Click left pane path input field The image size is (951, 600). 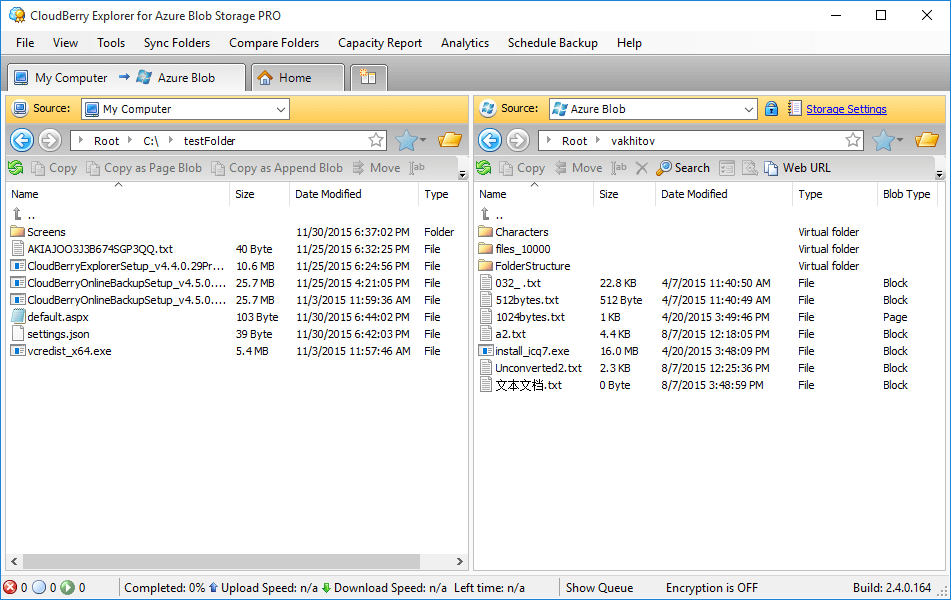pyautogui.click(x=229, y=141)
